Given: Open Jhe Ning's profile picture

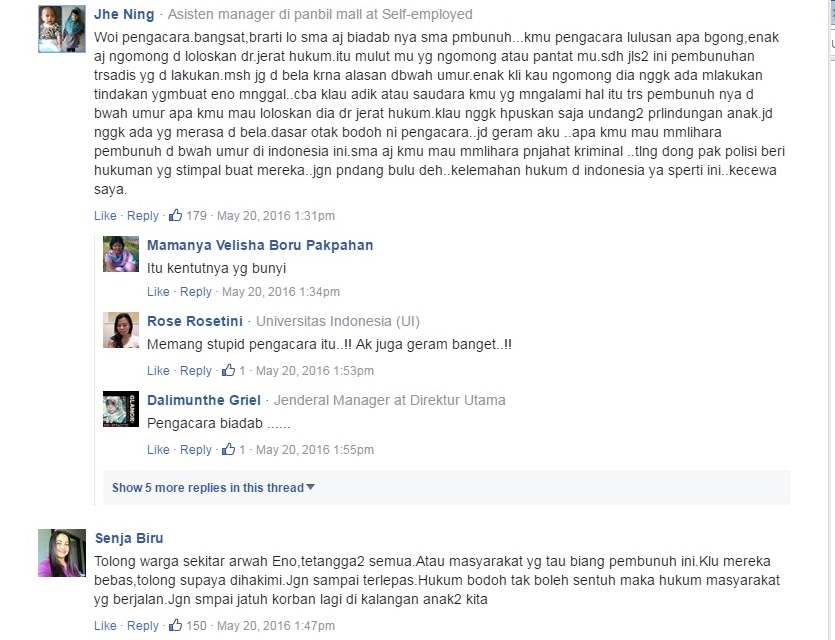Looking at the screenshot, I should (62, 29).
